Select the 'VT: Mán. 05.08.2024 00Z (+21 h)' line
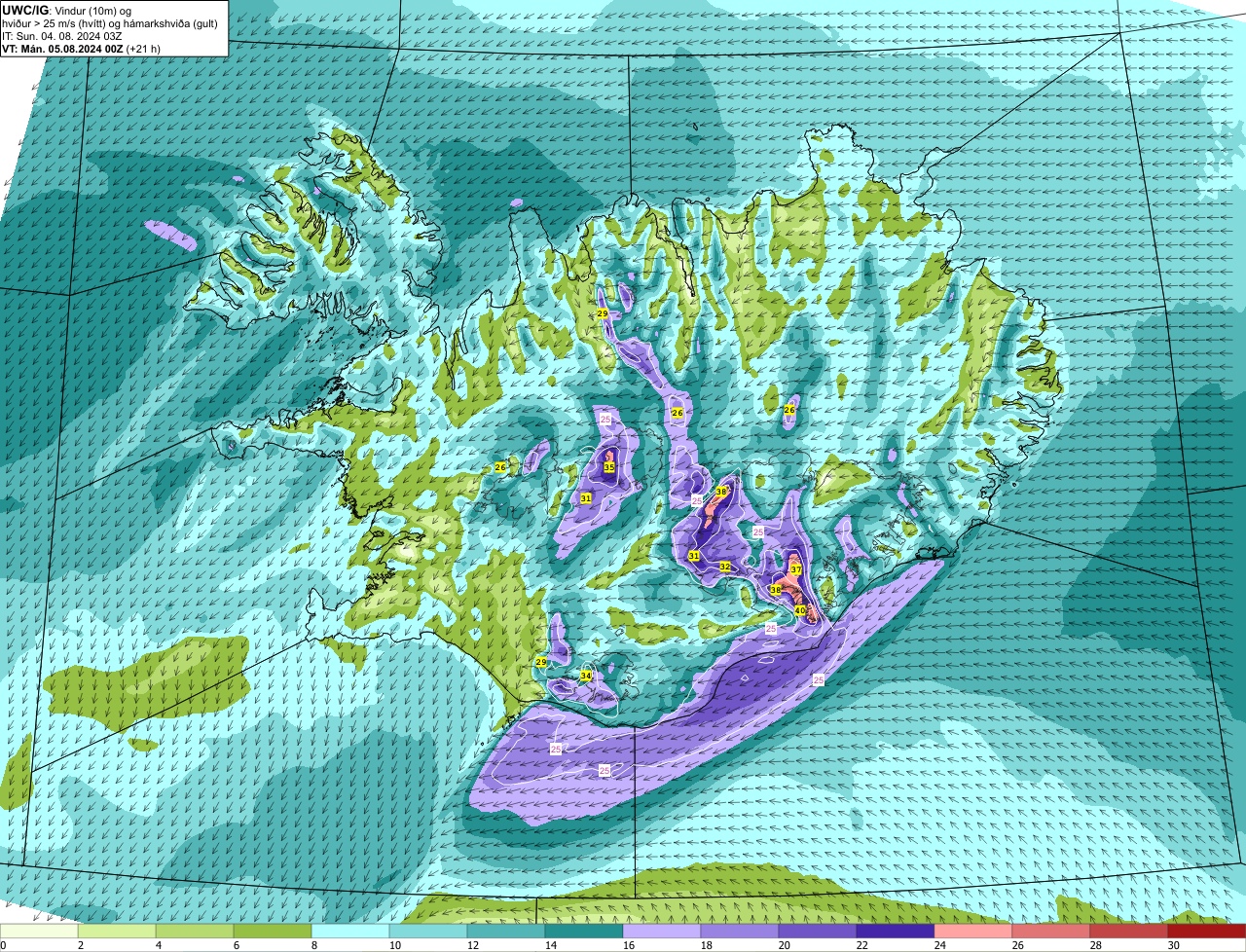This screenshot has height=952, width=1246. 82,48
